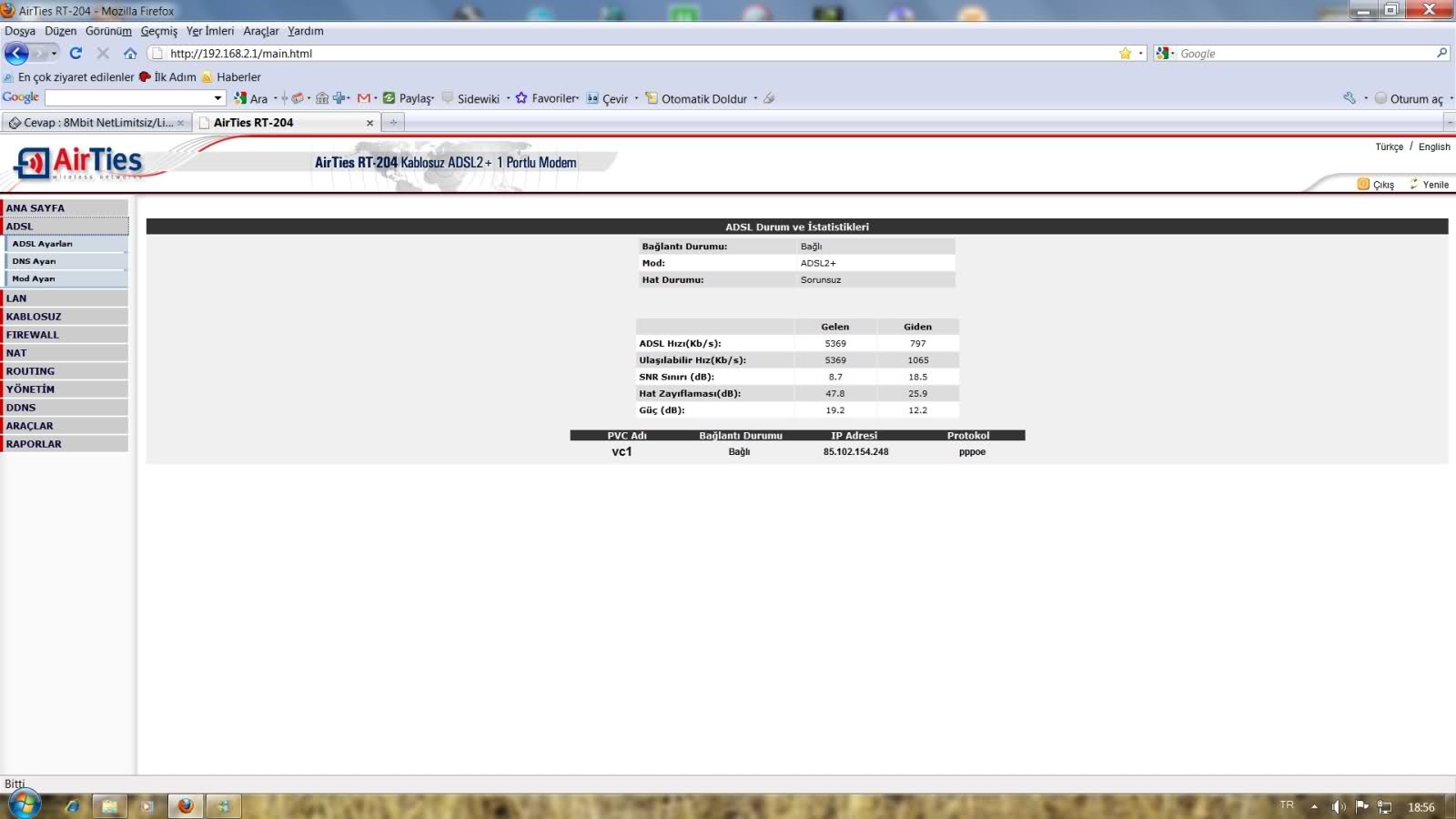Open the Araçlar menu in menu bar

tap(260, 31)
